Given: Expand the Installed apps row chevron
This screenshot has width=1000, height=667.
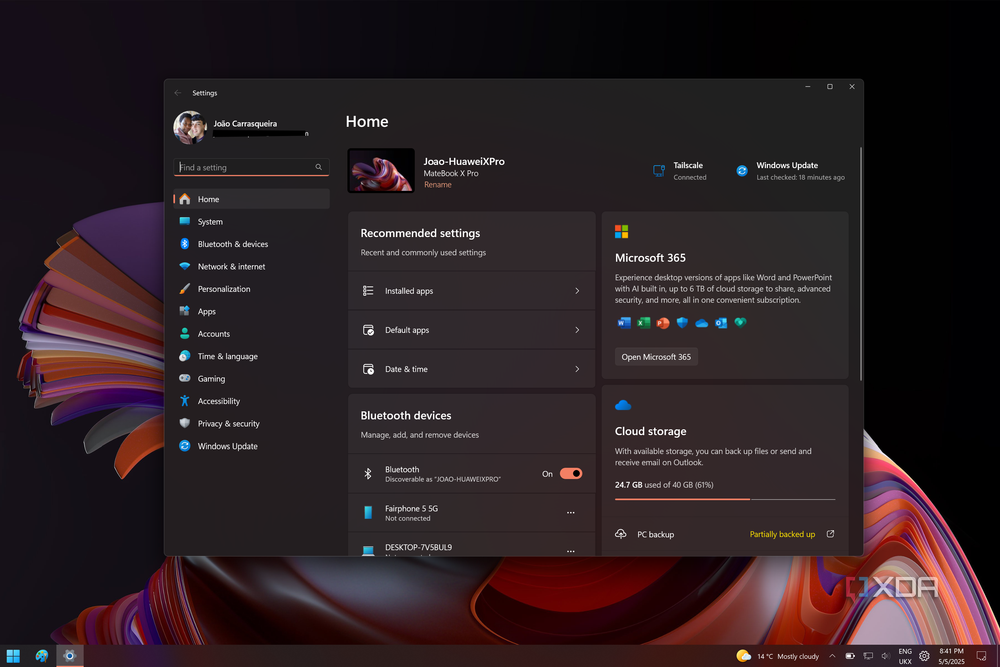Looking at the screenshot, I should pyautogui.click(x=577, y=291).
